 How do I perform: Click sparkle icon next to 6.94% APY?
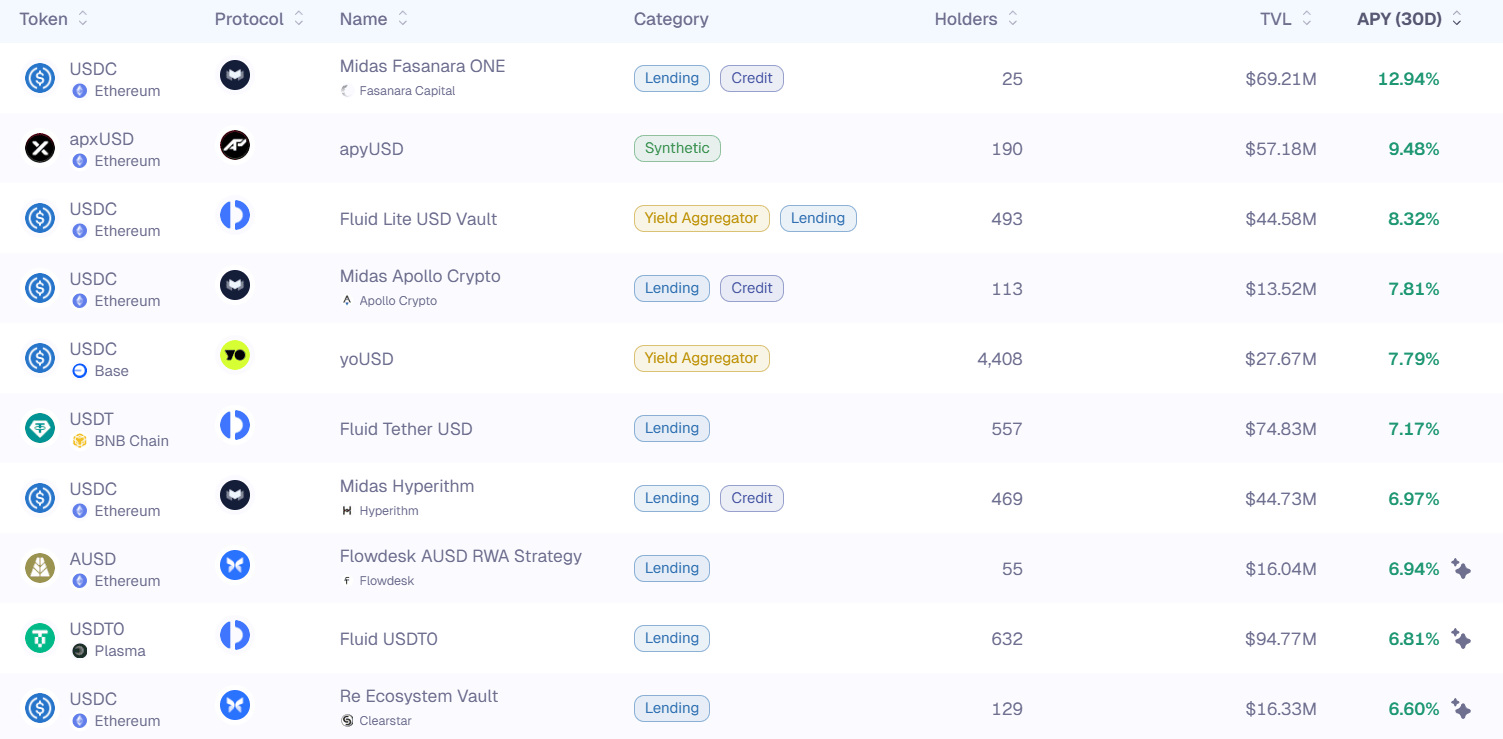pyautogui.click(x=1461, y=569)
